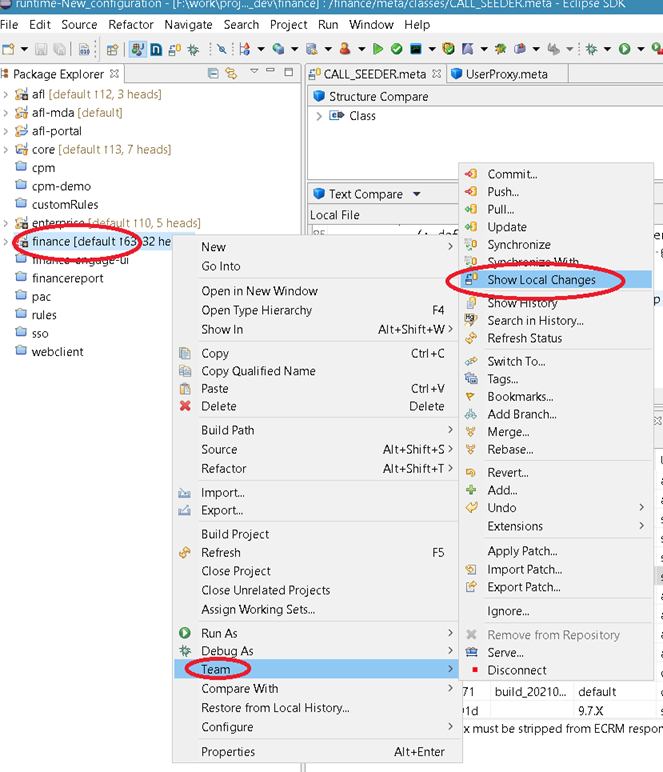Open the Text Compare dropdown arrow
Screen dimensions: 663x772
click(417, 194)
